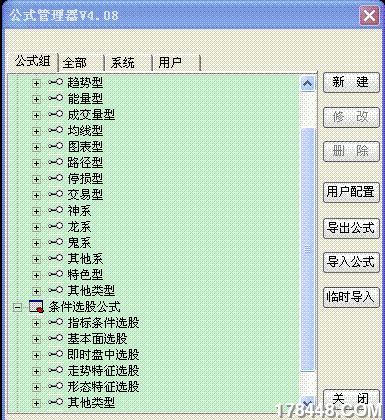Expand the 特色型 tree node
The height and width of the screenshot is (420, 385).
click(x=36, y=275)
